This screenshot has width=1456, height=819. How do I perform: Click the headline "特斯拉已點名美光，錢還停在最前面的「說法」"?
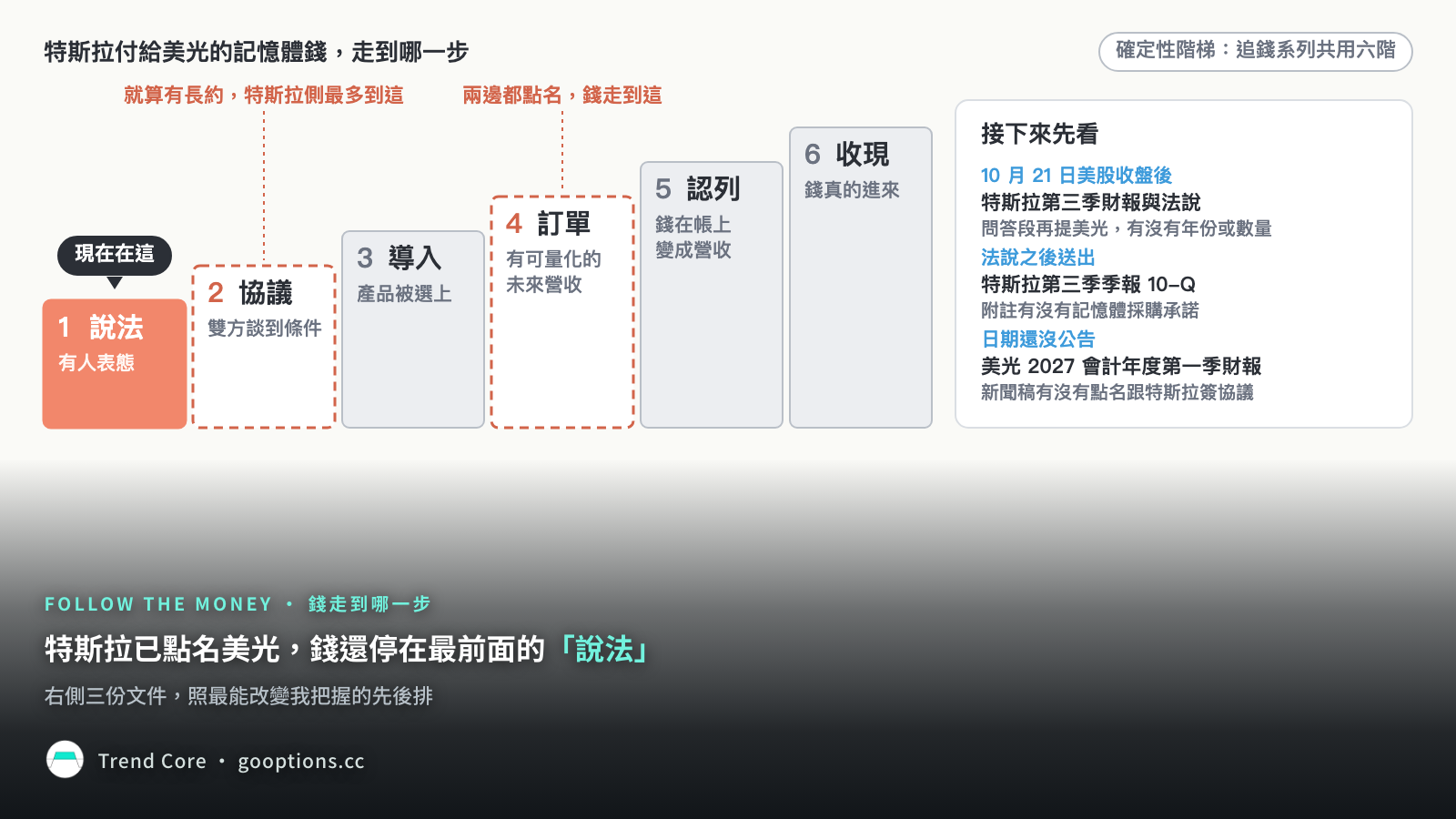pyautogui.click(x=349, y=650)
